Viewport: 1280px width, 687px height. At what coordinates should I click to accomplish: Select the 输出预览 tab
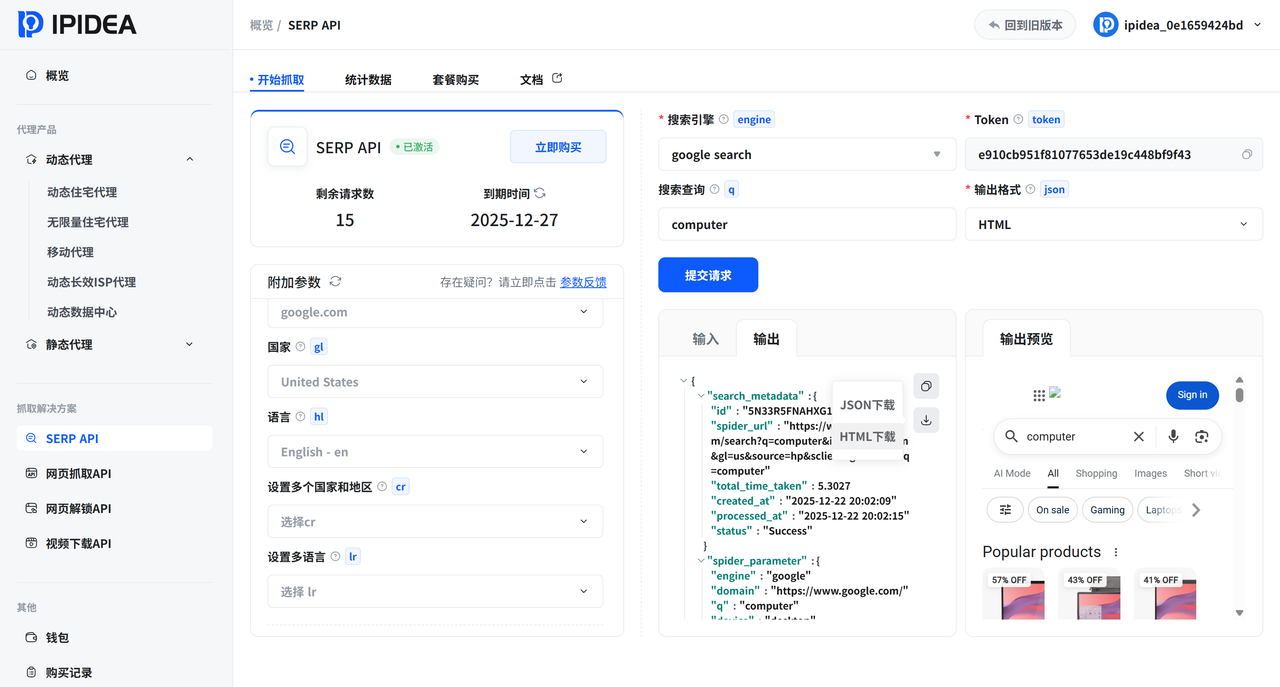1026,339
